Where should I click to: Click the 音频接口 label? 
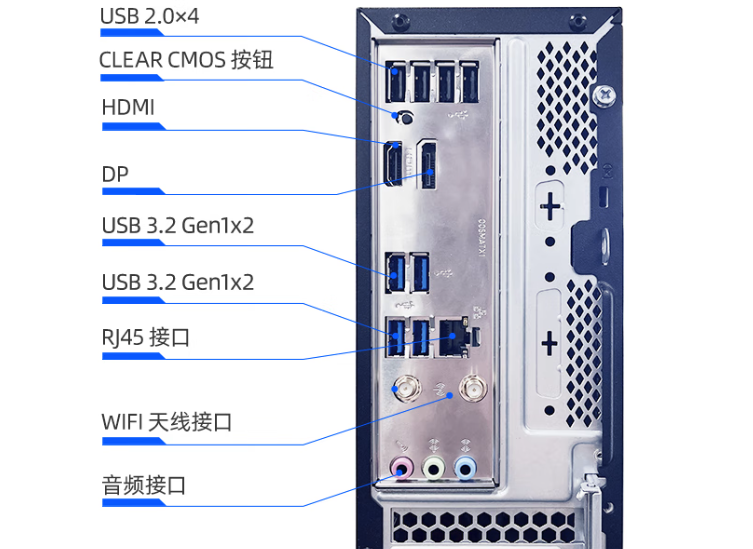(144, 485)
